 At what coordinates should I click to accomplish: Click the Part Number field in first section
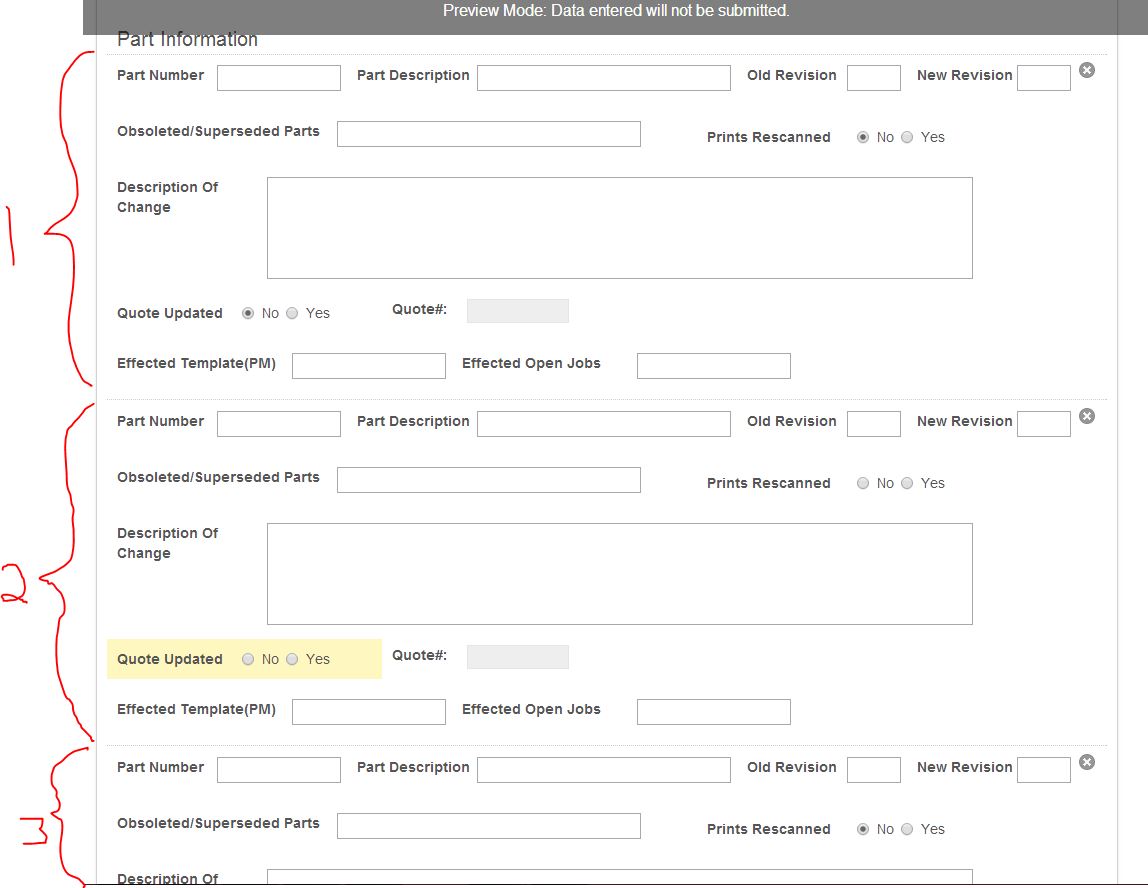click(x=279, y=78)
